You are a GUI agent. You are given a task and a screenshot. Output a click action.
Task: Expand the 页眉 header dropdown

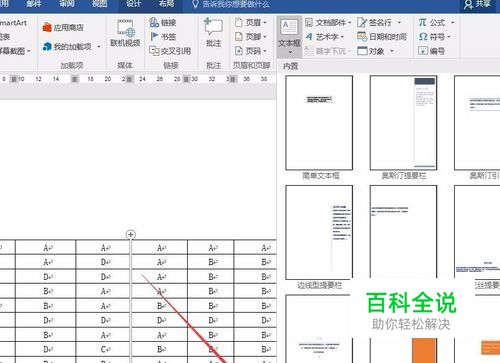click(x=265, y=23)
